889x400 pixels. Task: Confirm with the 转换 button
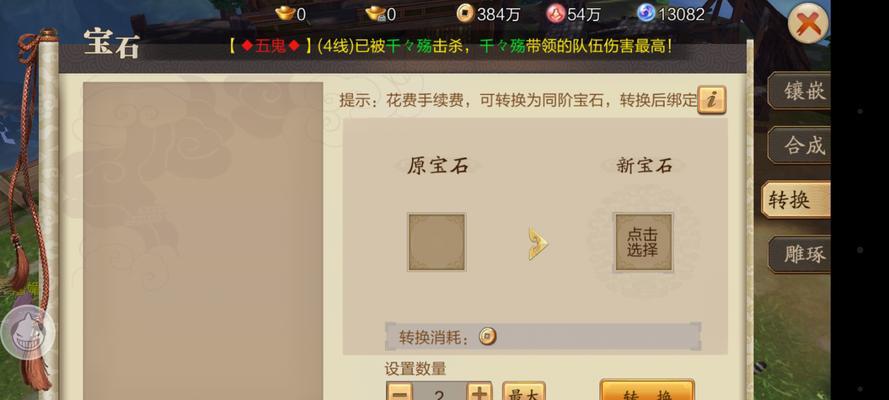(x=647, y=391)
